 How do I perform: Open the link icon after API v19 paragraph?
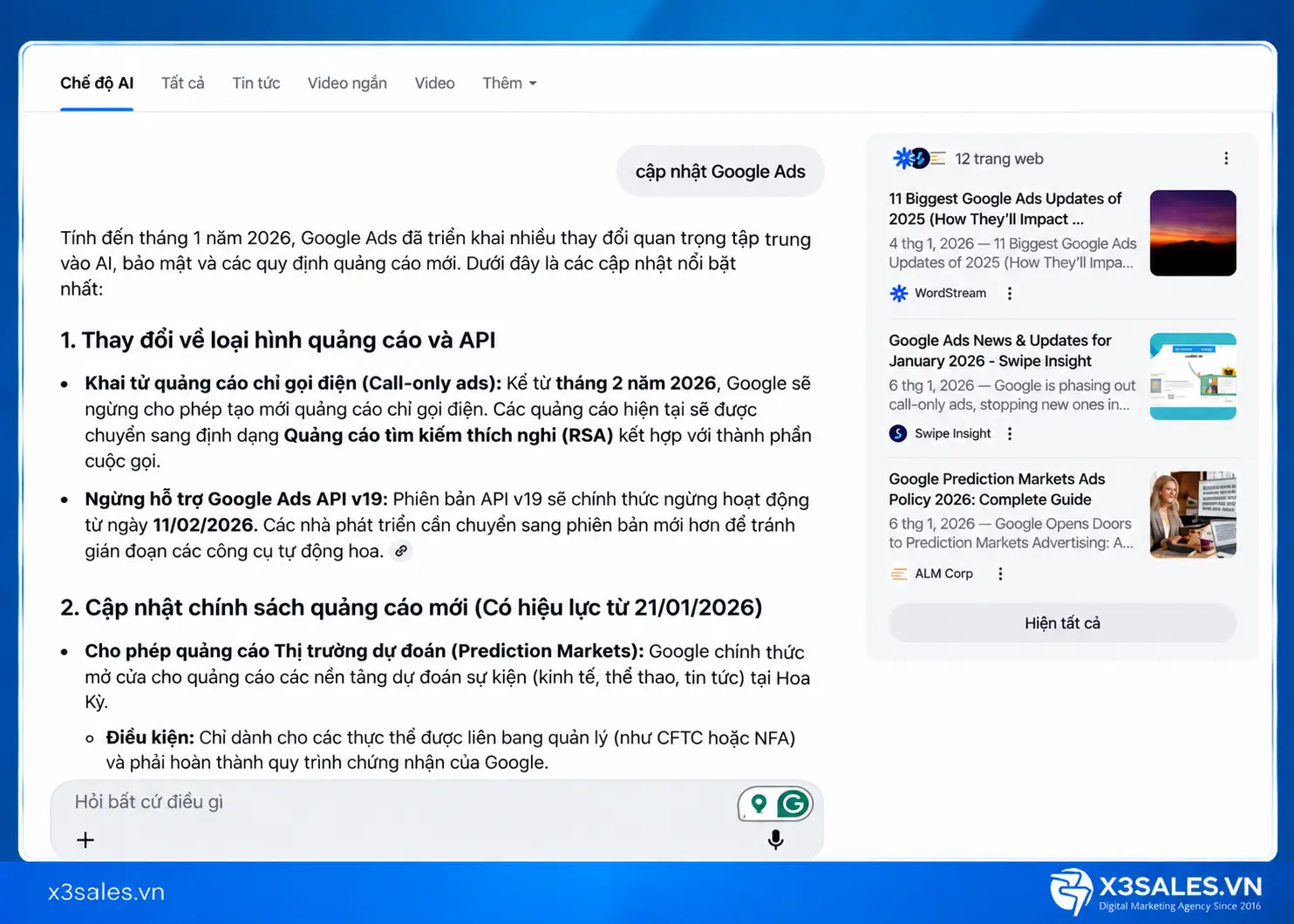(401, 551)
